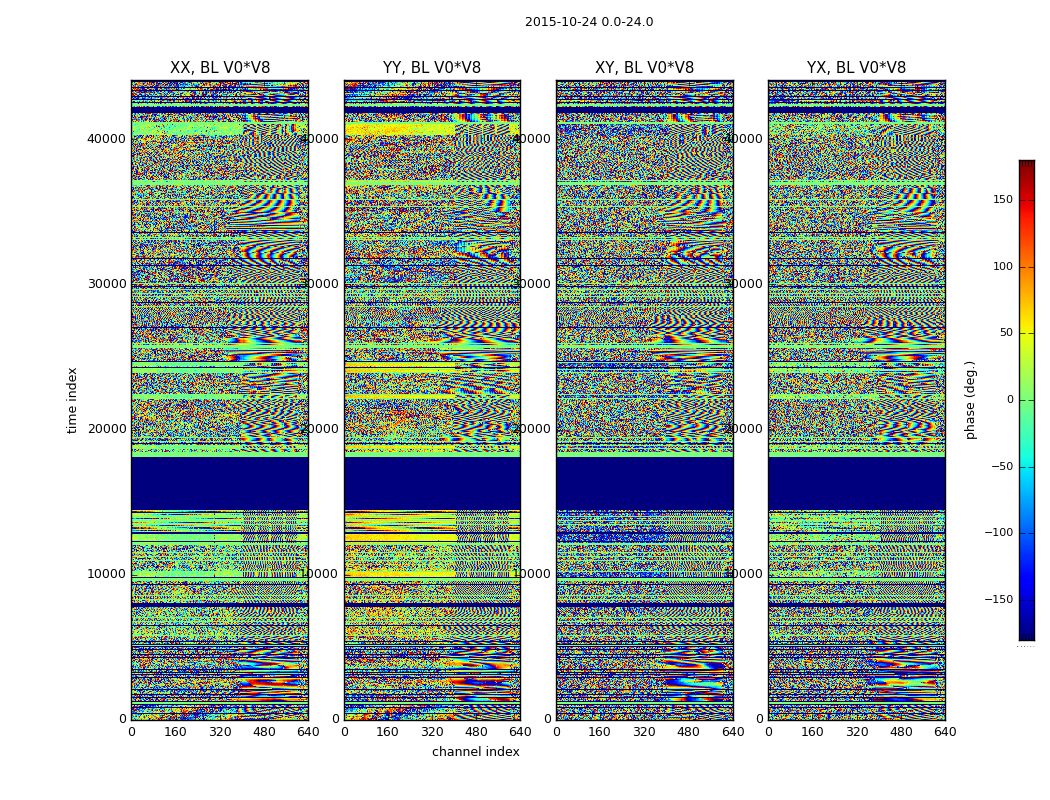
Task: Click the 20000 y-tick label beside the XX panel
Action: tap(106, 429)
